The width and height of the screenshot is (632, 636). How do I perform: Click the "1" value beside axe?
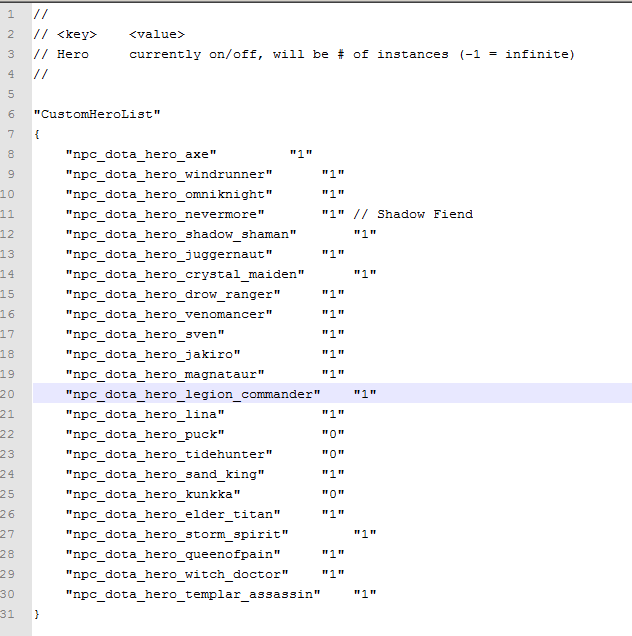click(x=301, y=154)
